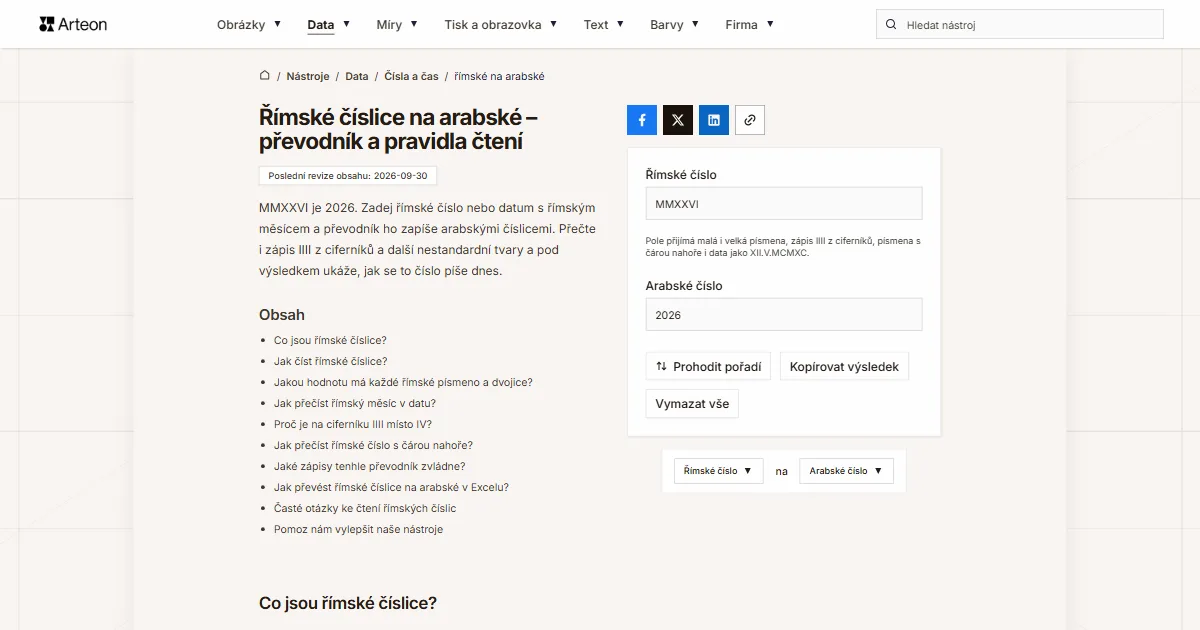The image size is (1200, 630).
Task: Jump to římské číslo s čárou nahoře
Action: tap(373, 445)
